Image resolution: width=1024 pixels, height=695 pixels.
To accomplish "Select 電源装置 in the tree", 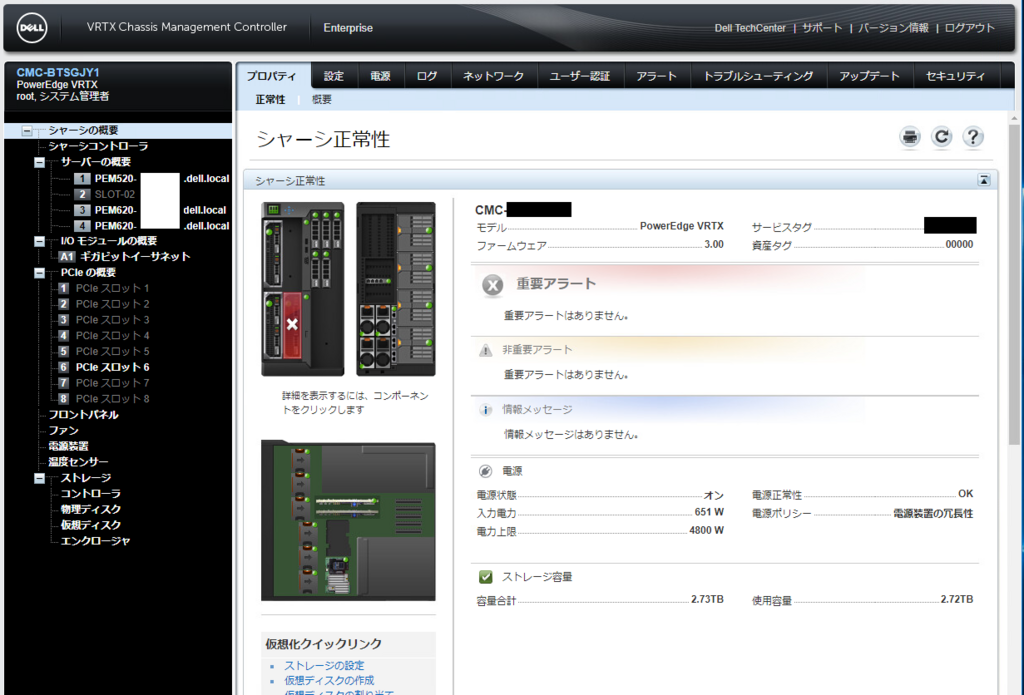I will click(68, 446).
